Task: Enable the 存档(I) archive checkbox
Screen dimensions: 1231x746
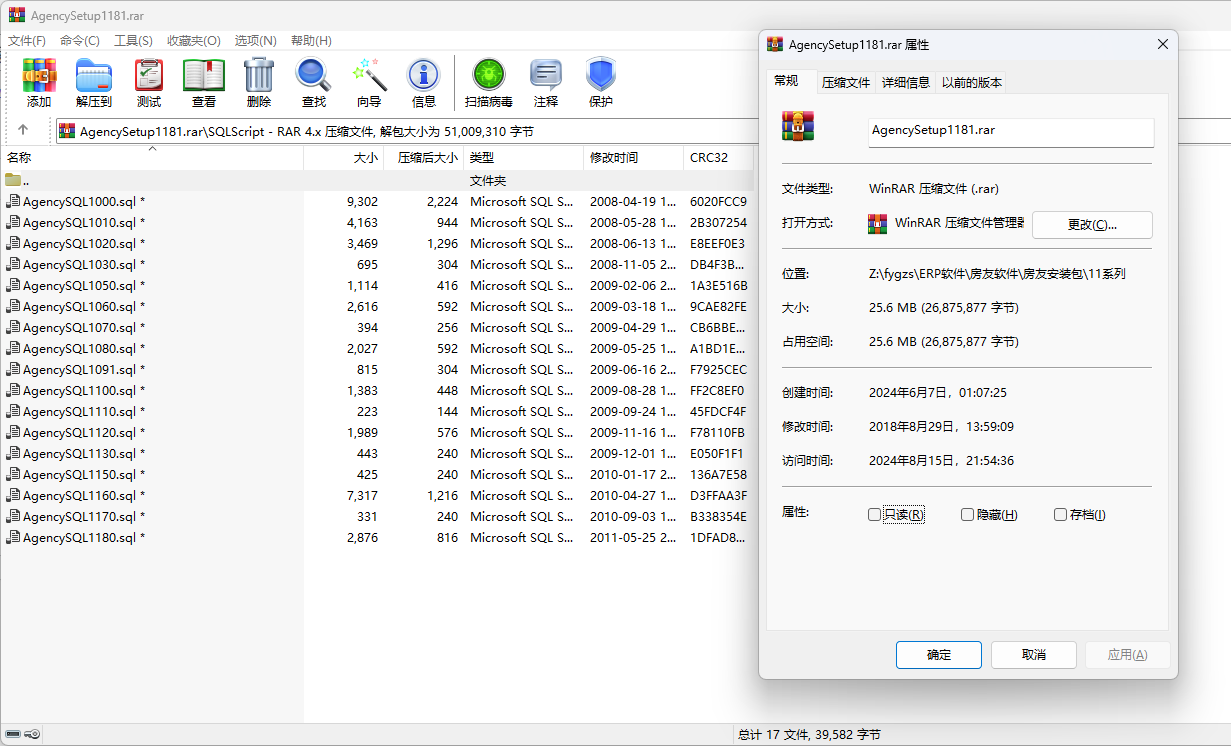Action: pyautogui.click(x=1060, y=515)
